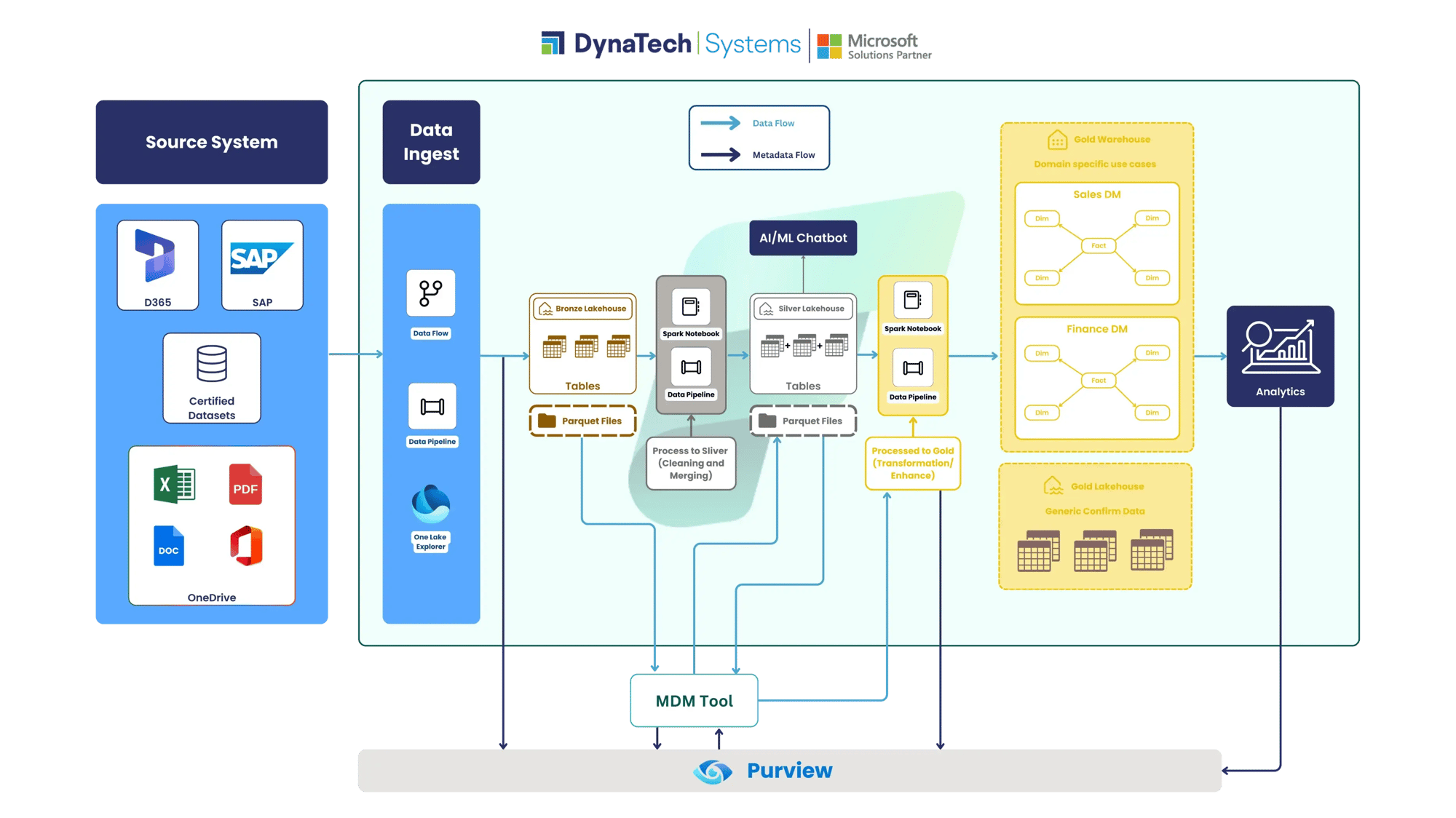Click the Data Flow legend label
This screenshot has width=1456, height=818.
773,124
